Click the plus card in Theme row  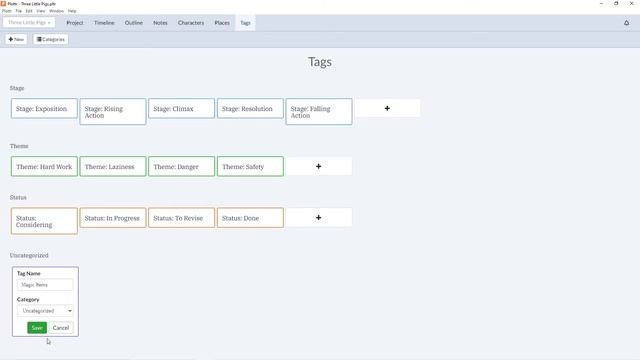pos(318,166)
